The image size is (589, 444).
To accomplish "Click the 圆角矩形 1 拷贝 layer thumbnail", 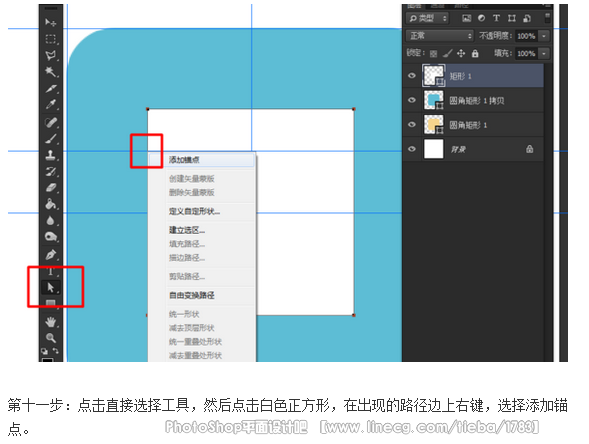I will point(434,100).
